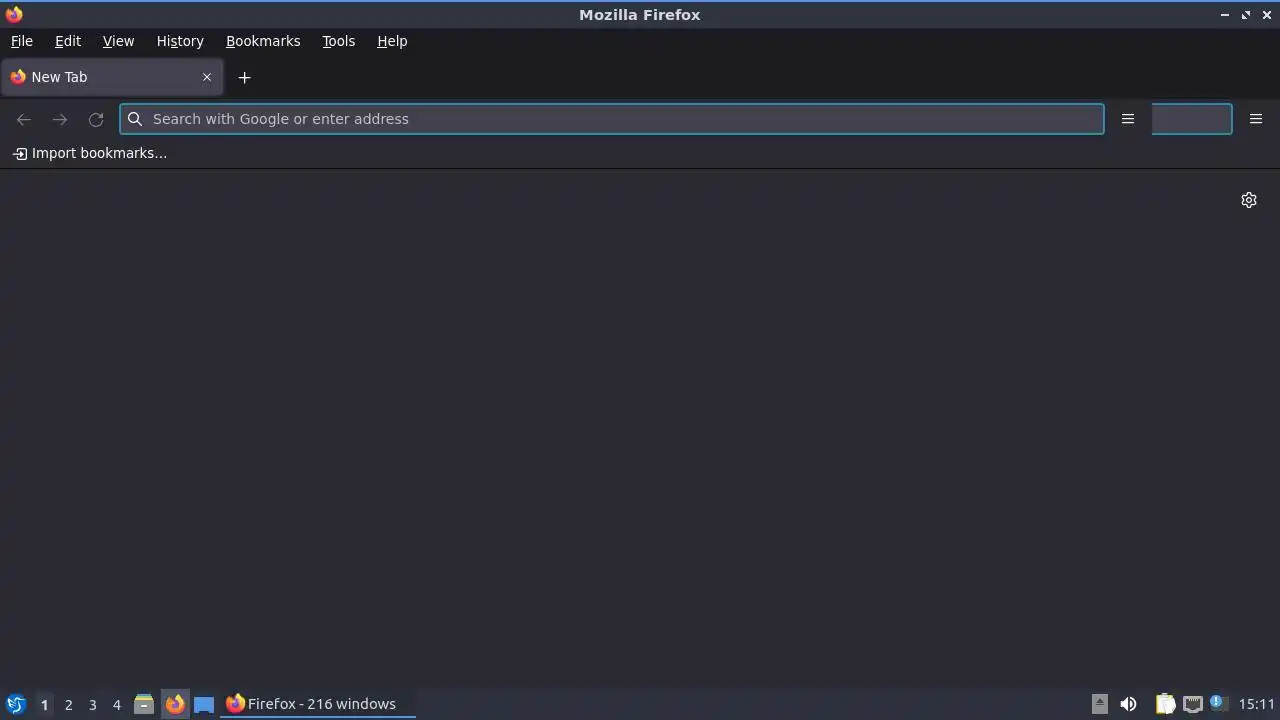The width and height of the screenshot is (1280, 720).
Task: Open the View menu
Action: tap(118, 41)
